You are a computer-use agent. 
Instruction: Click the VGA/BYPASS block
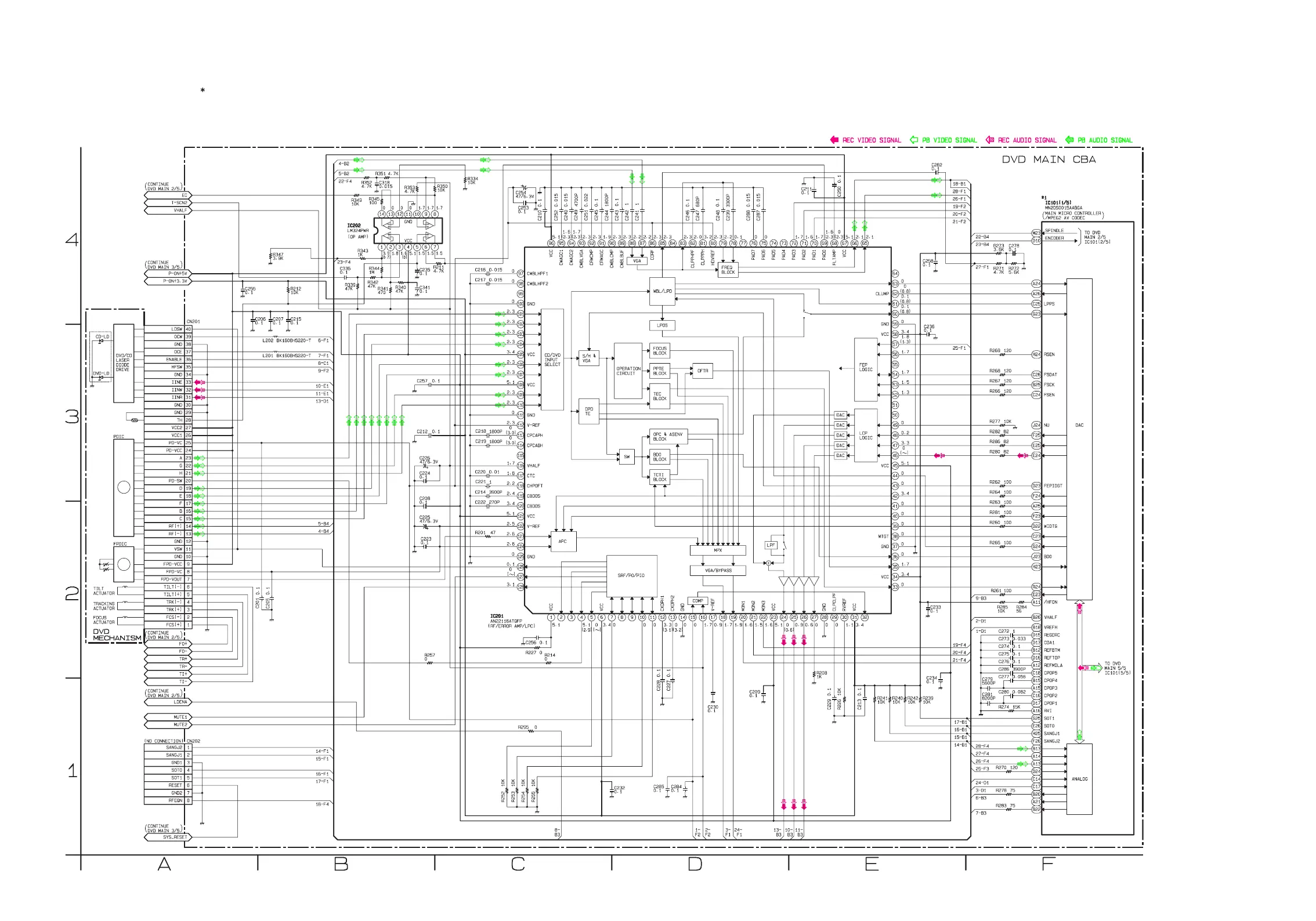point(718,571)
